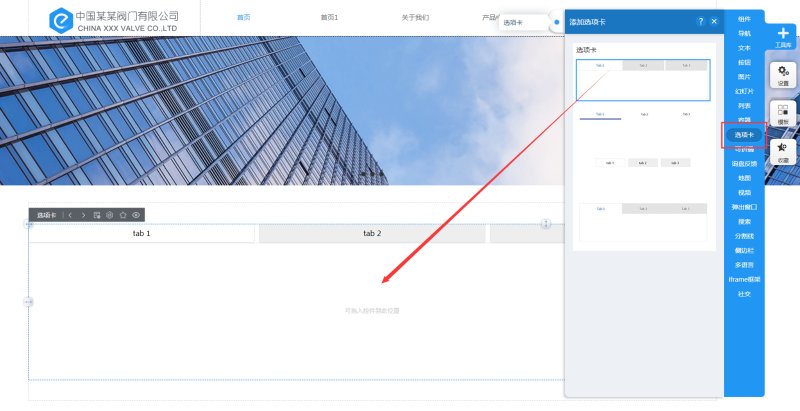Select 按钮 in the component sidebar
The height and width of the screenshot is (411, 800).
[x=744, y=62]
